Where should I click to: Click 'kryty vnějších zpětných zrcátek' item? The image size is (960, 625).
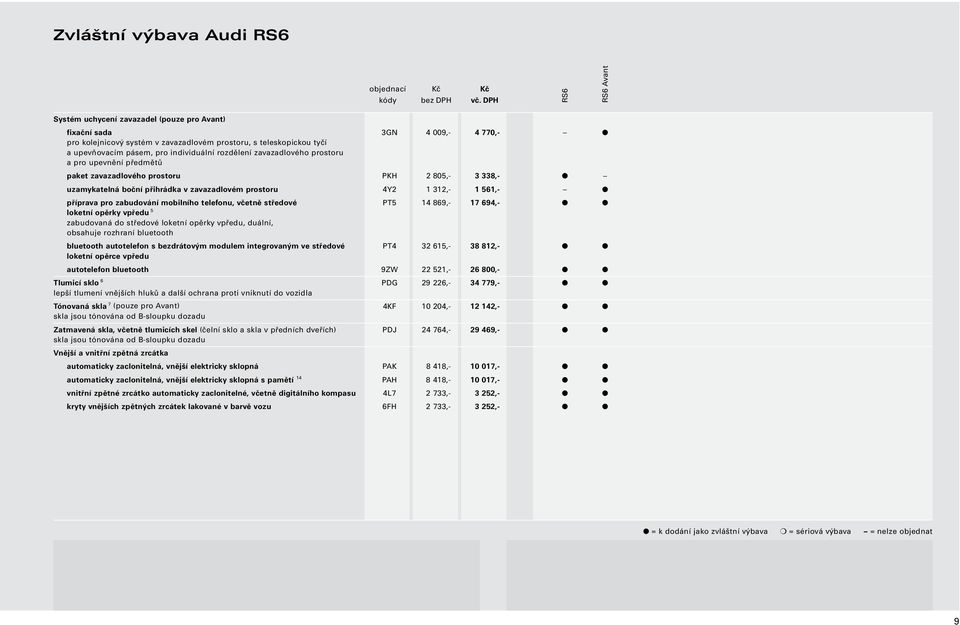(x=169, y=406)
